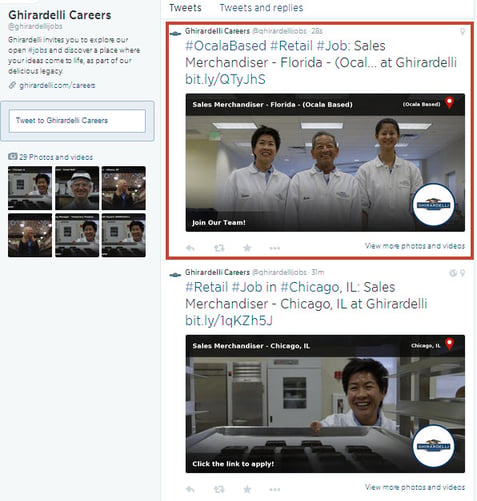Open the ghirardelli.com/careers link
This screenshot has width=477, height=501.
(x=57, y=85)
